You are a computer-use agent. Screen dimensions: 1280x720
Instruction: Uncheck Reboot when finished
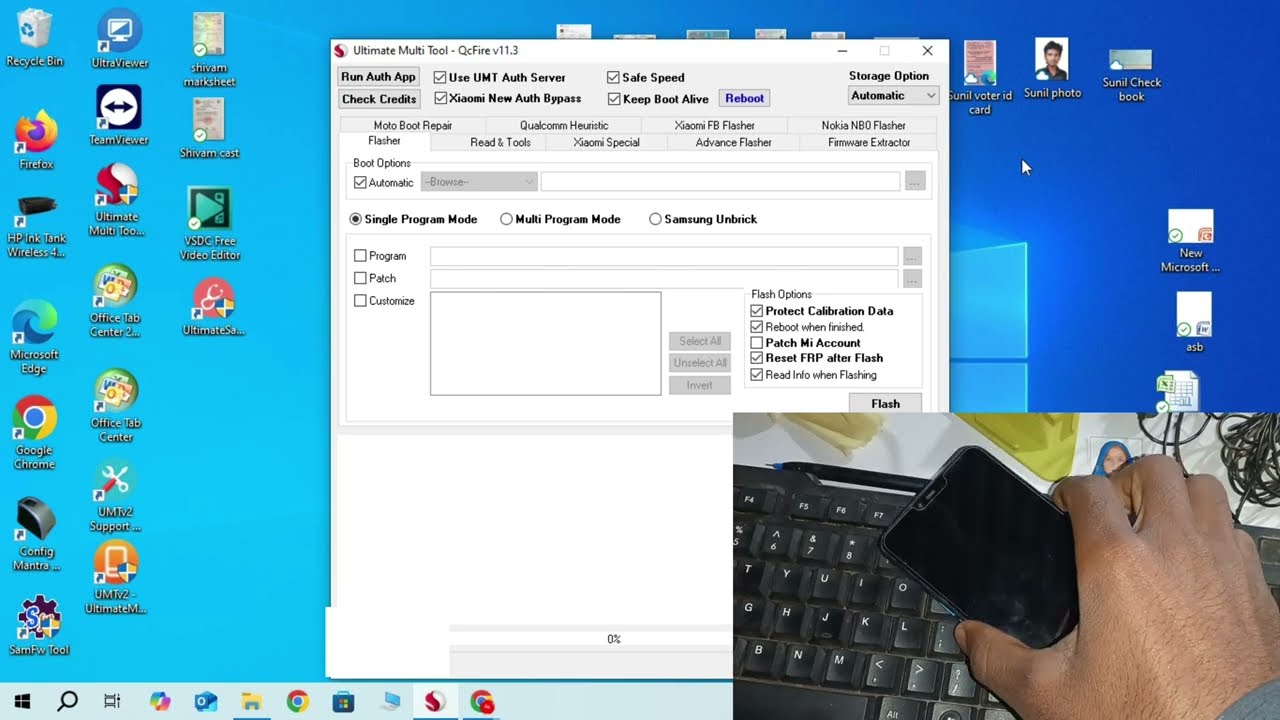click(808, 327)
